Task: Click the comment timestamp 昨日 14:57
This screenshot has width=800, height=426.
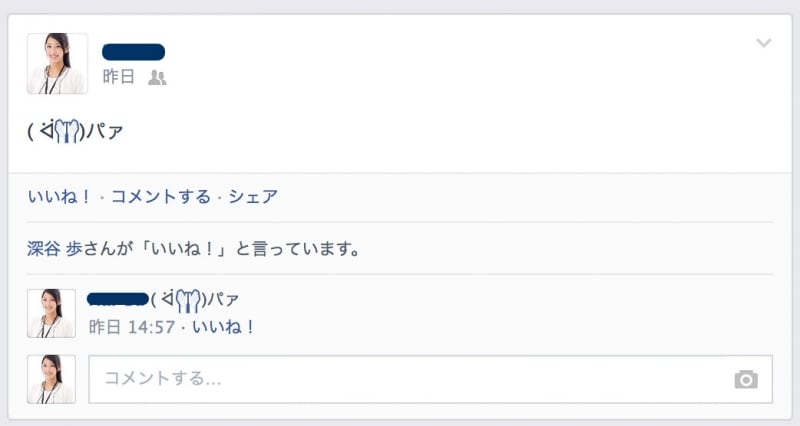Action: [x=132, y=327]
